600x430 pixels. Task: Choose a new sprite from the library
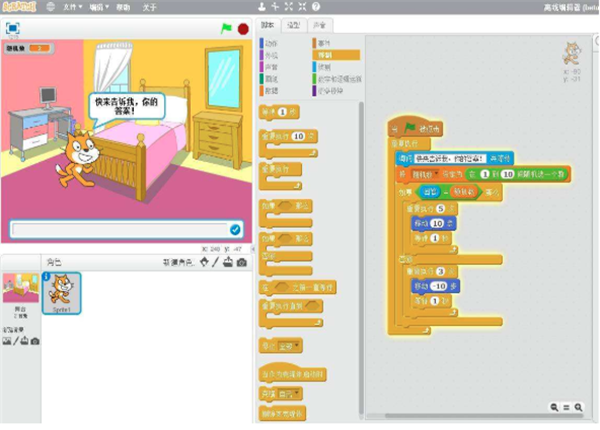click(x=204, y=262)
